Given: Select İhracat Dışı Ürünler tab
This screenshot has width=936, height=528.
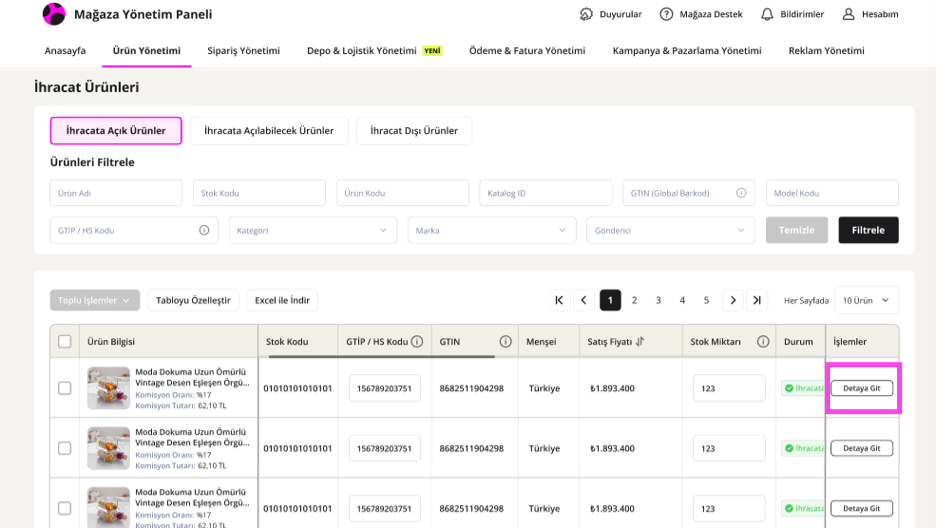Looking at the screenshot, I should tap(414, 131).
